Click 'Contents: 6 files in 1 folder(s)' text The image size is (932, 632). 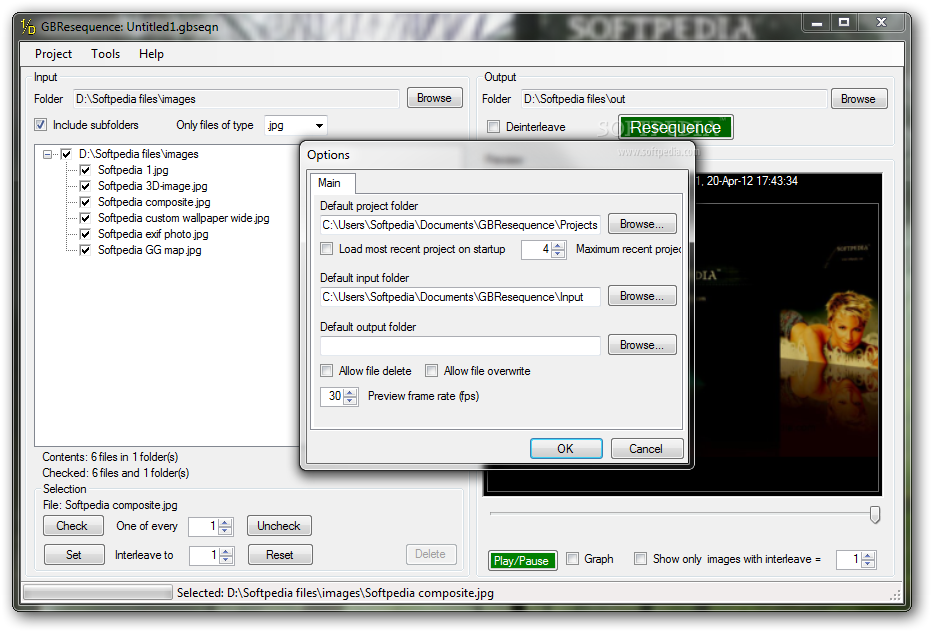[x=110, y=457]
